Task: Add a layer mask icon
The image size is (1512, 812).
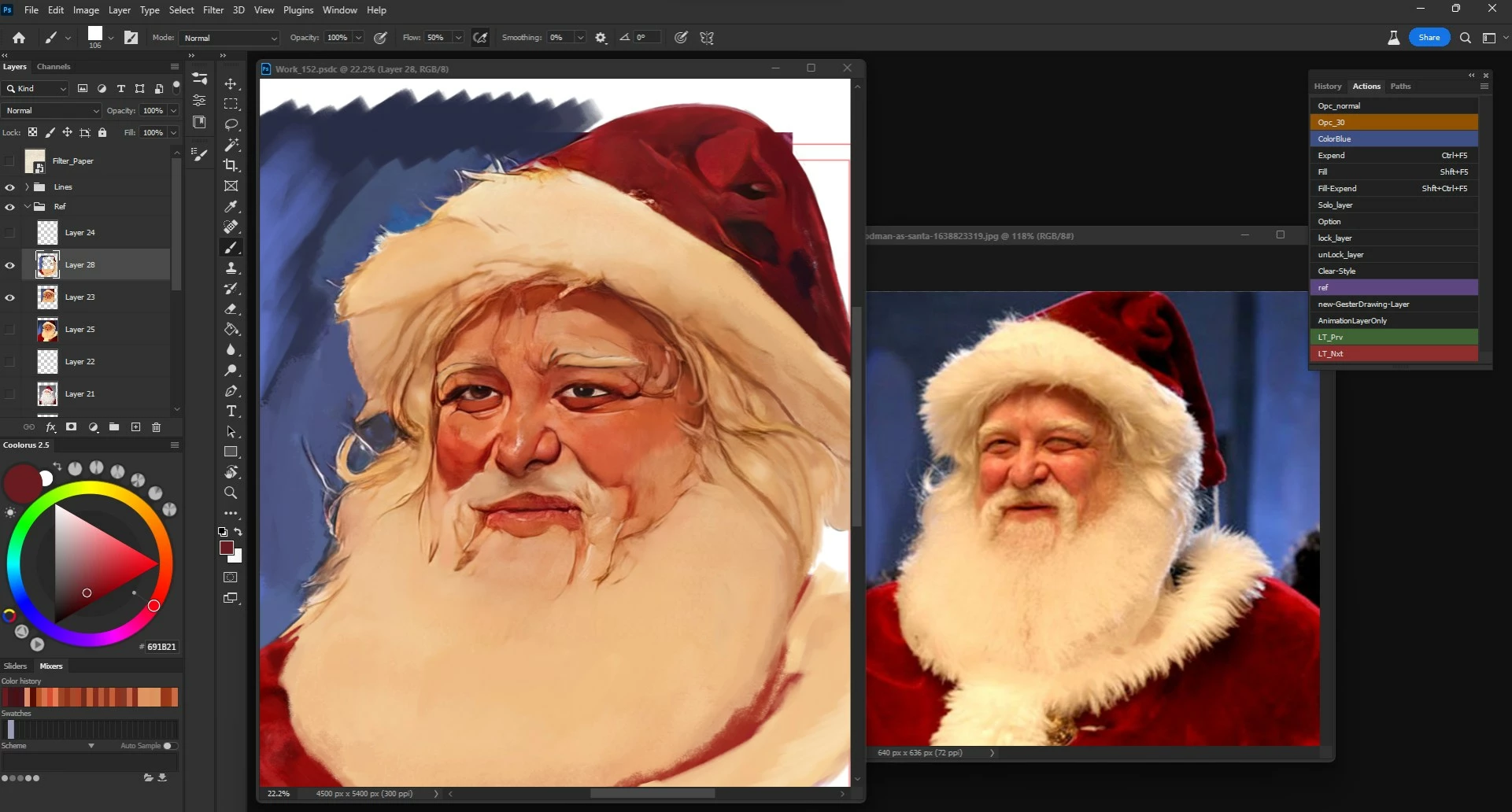Action: 72,427
